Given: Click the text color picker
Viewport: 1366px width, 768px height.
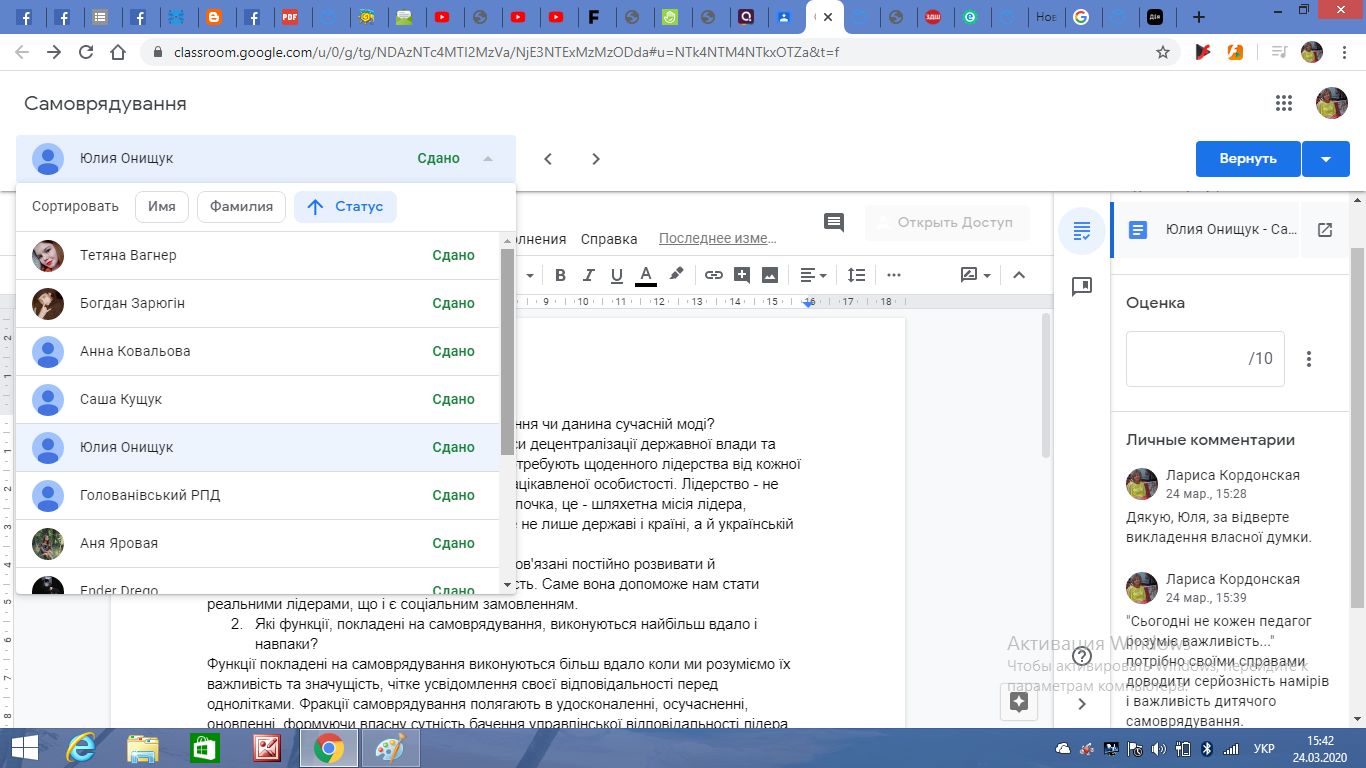Looking at the screenshot, I should point(645,275).
